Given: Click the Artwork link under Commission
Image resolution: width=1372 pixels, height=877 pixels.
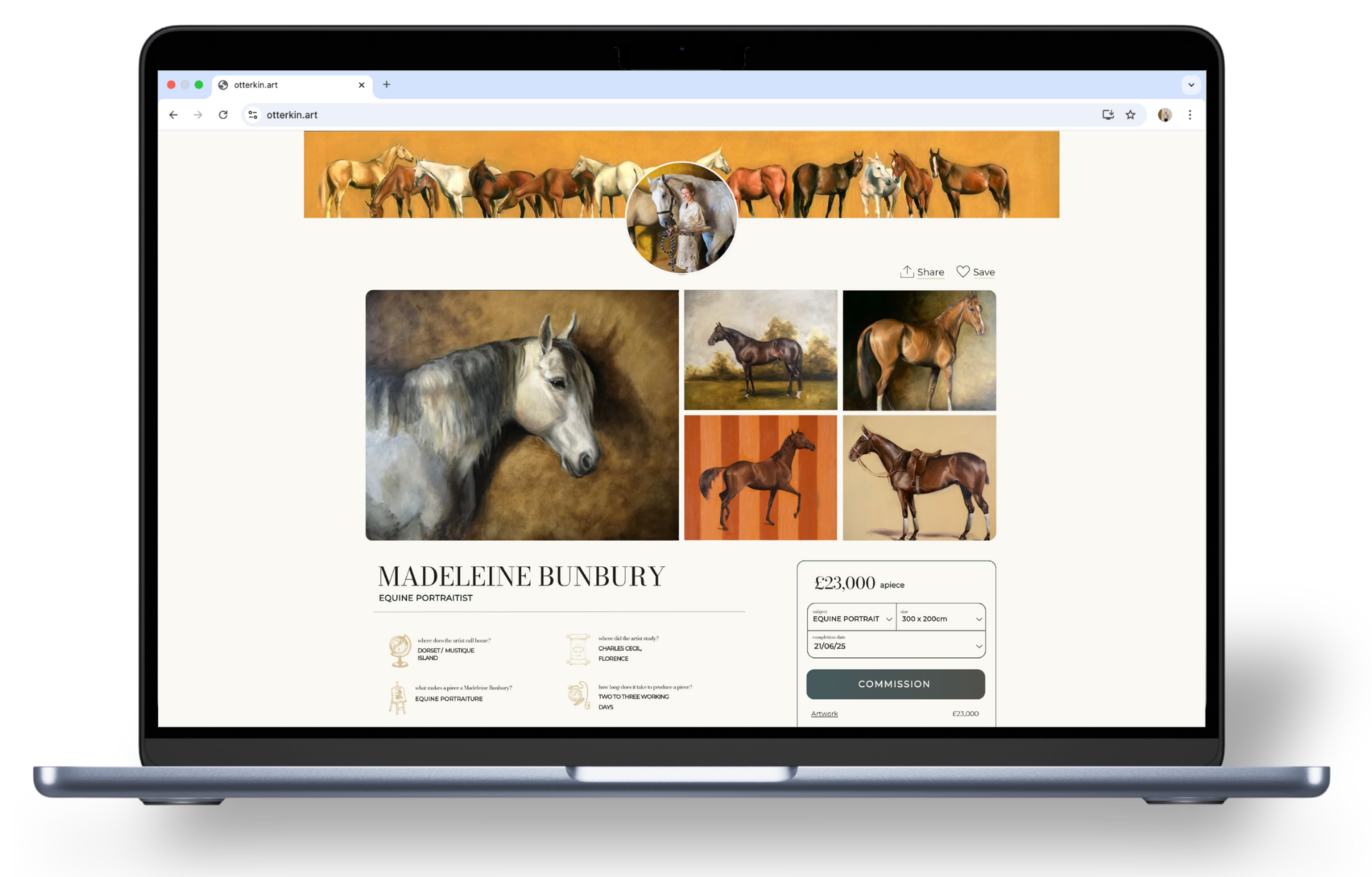Looking at the screenshot, I should 824,714.
